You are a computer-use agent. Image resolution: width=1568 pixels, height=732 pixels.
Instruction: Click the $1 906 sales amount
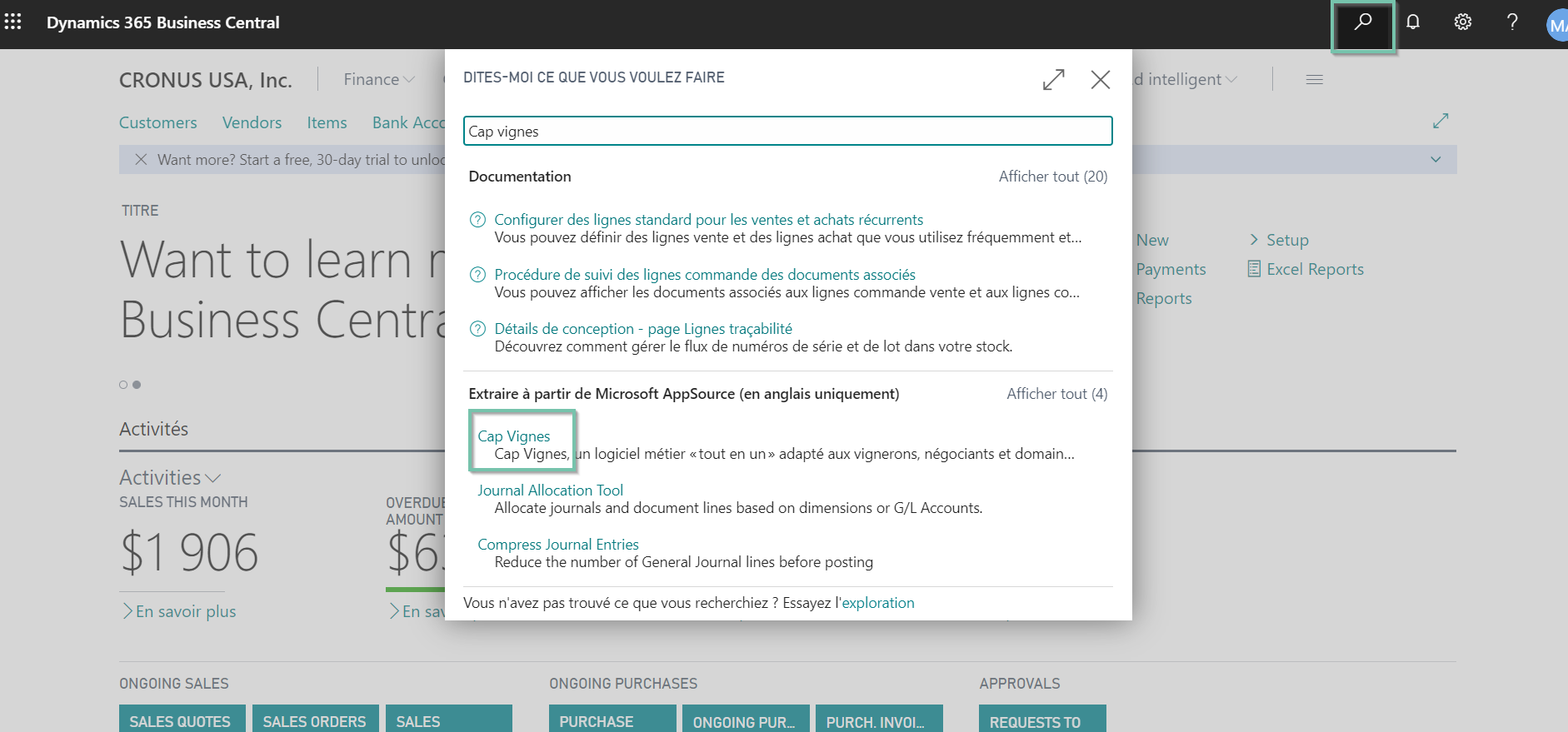(190, 552)
